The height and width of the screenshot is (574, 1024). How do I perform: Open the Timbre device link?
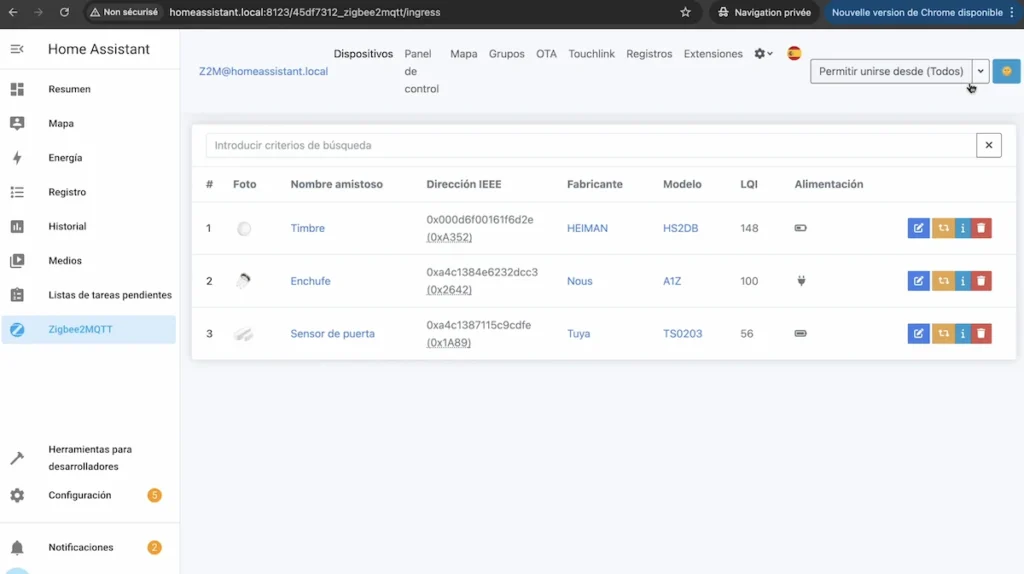308,228
